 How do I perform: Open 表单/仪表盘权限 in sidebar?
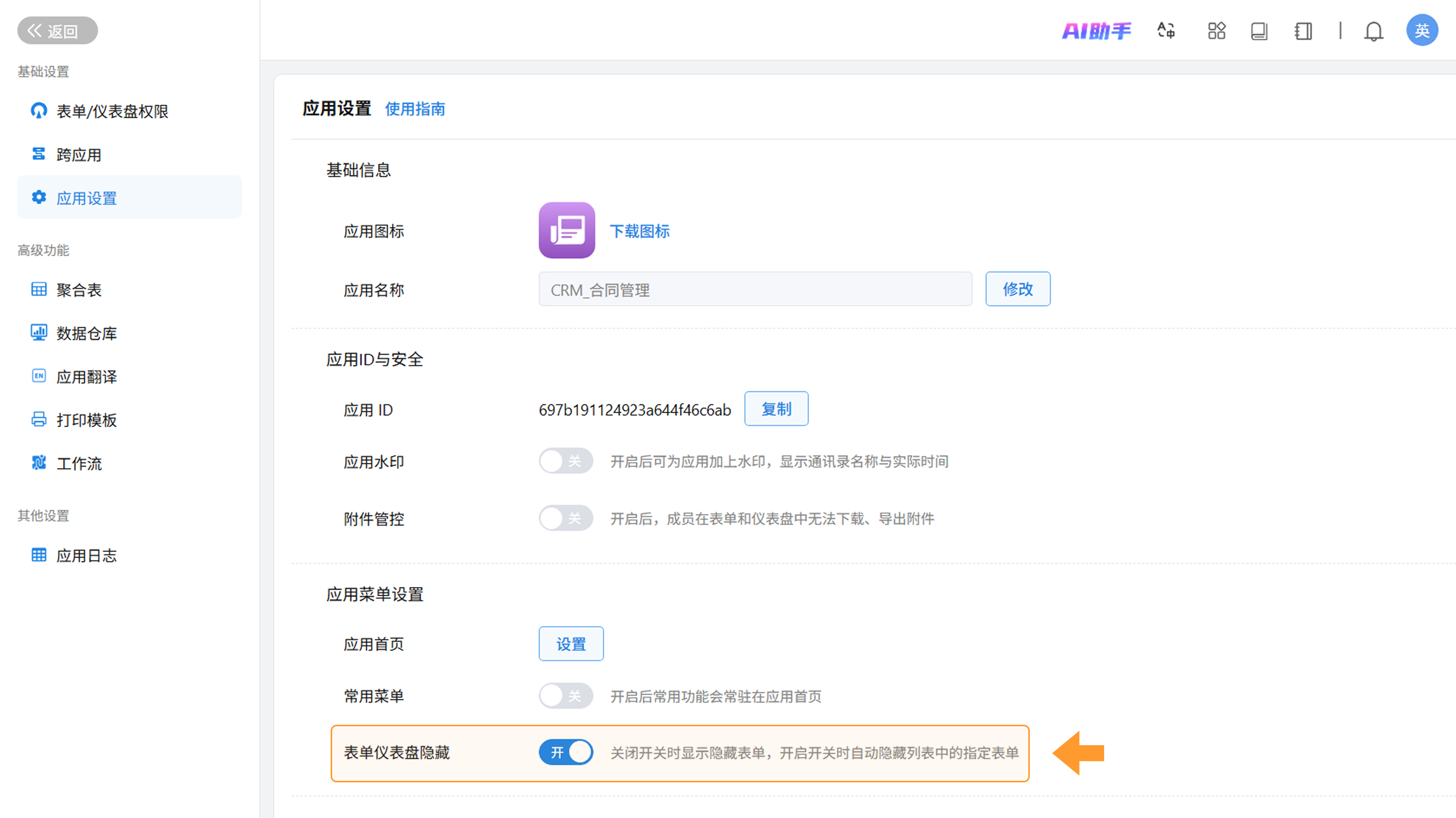(x=112, y=111)
